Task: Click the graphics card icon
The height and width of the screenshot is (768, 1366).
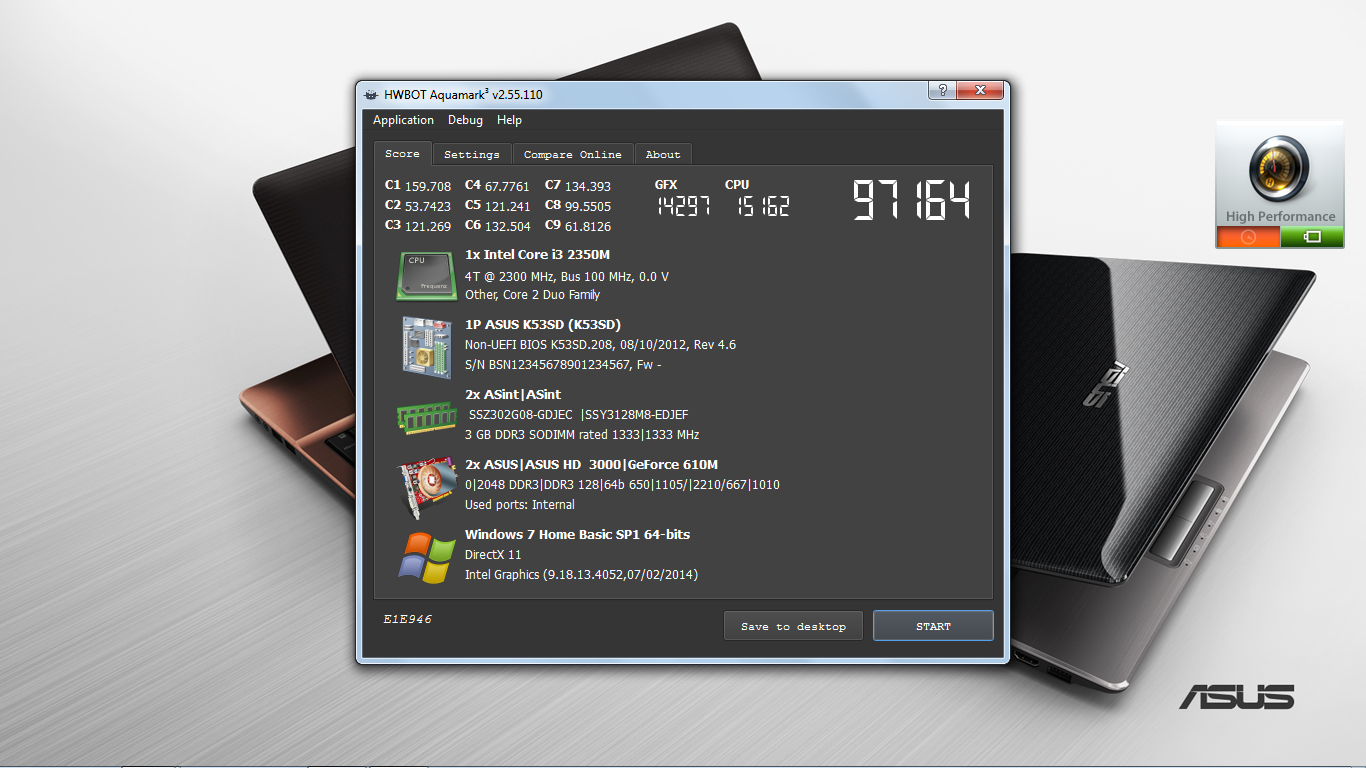Action: [427, 489]
